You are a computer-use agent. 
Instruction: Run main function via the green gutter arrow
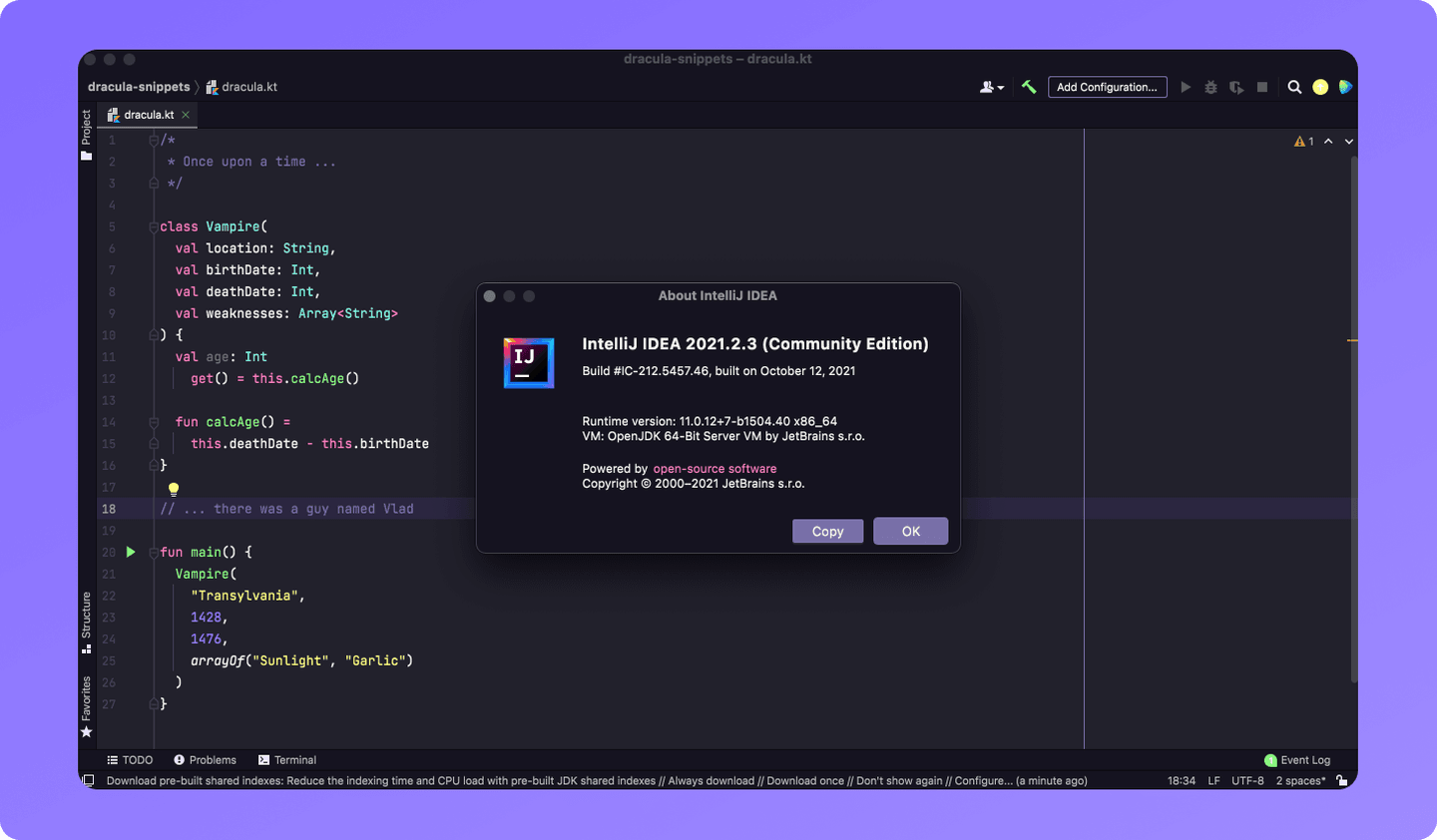click(130, 552)
